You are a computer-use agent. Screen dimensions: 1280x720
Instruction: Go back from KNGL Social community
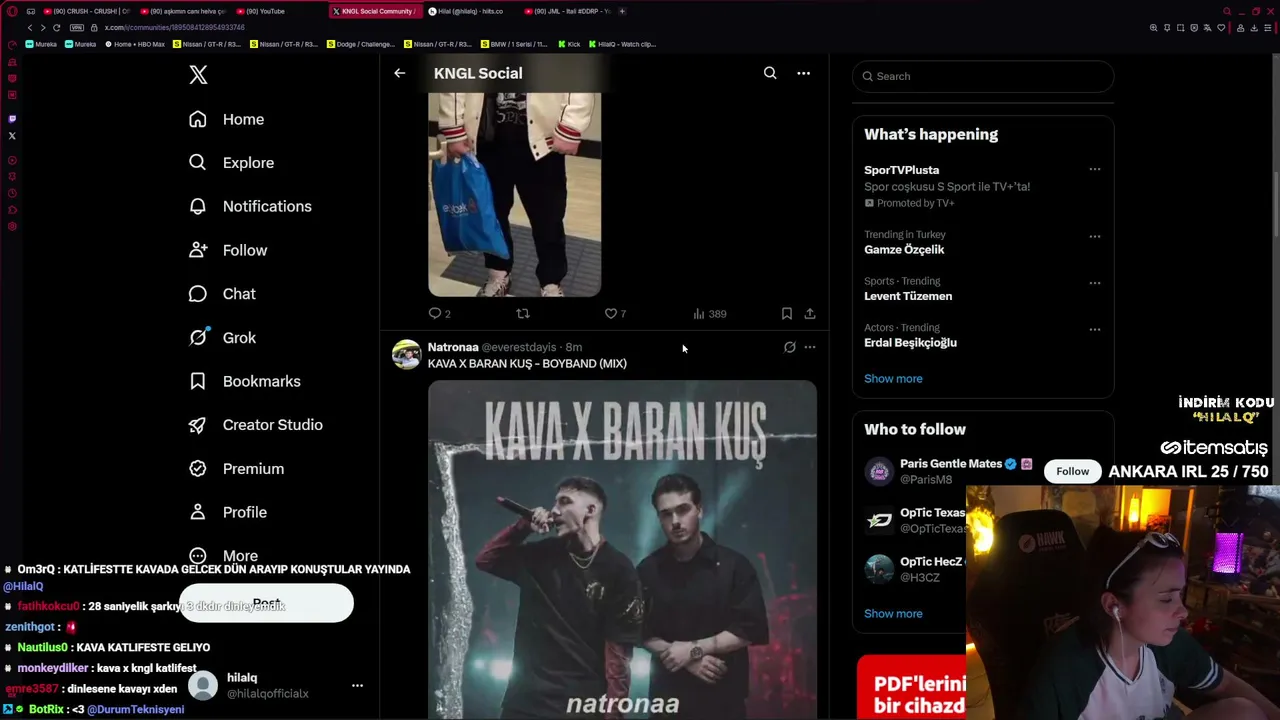[399, 73]
